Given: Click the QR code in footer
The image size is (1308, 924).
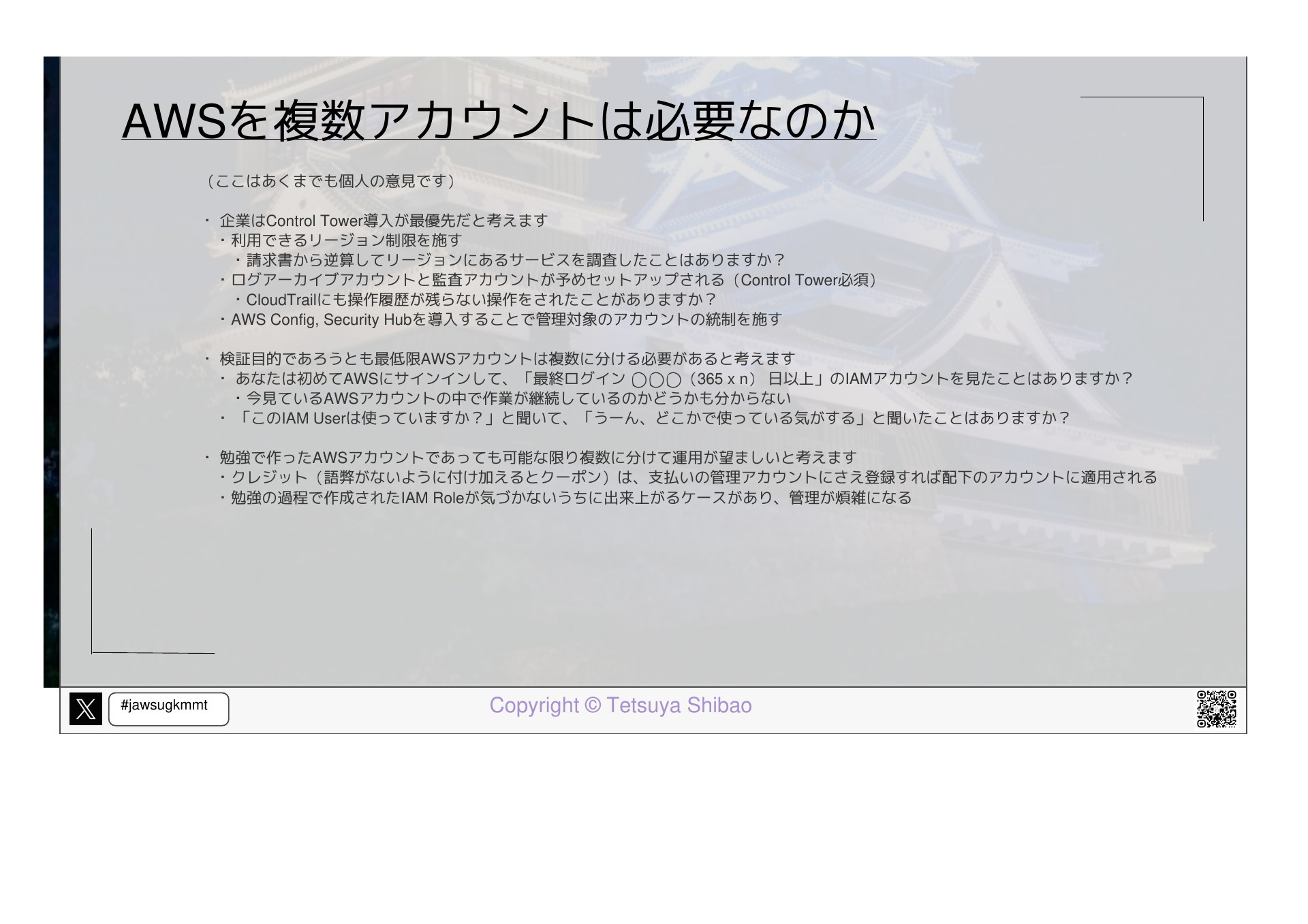Looking at the screenshot, I should (x=1217, y=709).
